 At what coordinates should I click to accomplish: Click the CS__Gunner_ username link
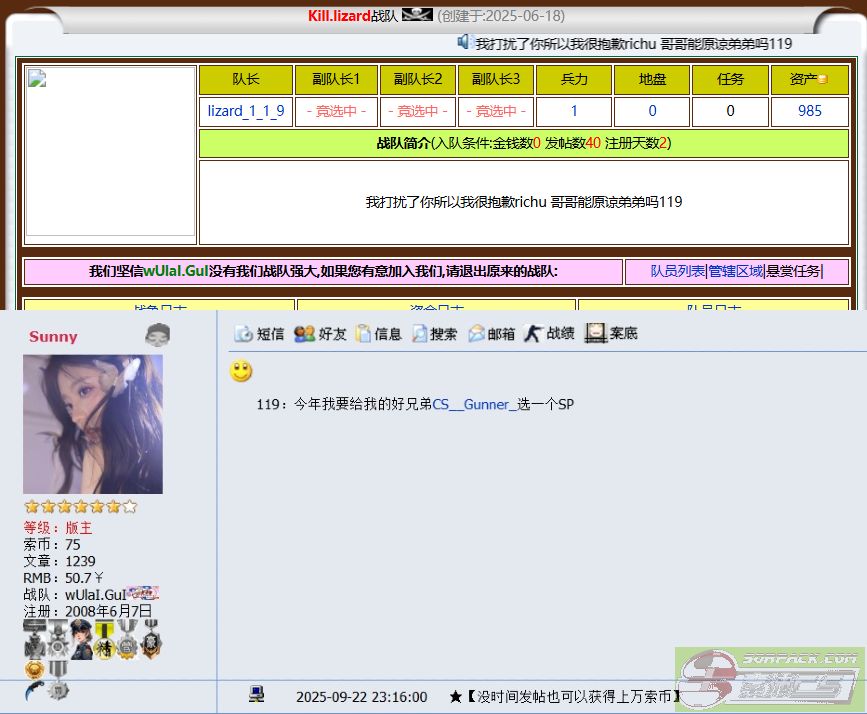(x=474, y=405)
